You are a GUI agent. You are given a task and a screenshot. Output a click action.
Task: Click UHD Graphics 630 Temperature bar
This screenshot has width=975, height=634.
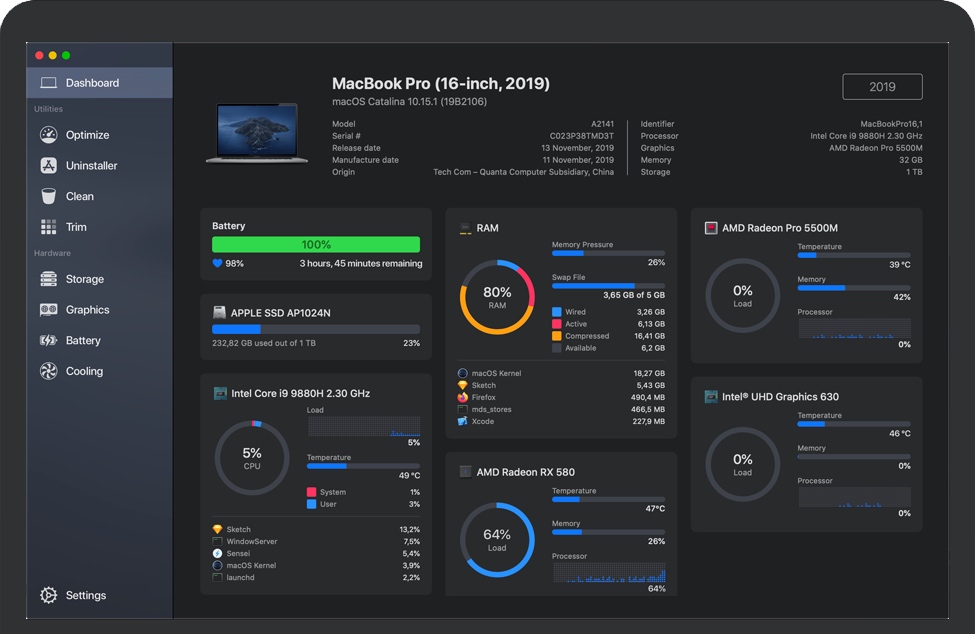854,424
